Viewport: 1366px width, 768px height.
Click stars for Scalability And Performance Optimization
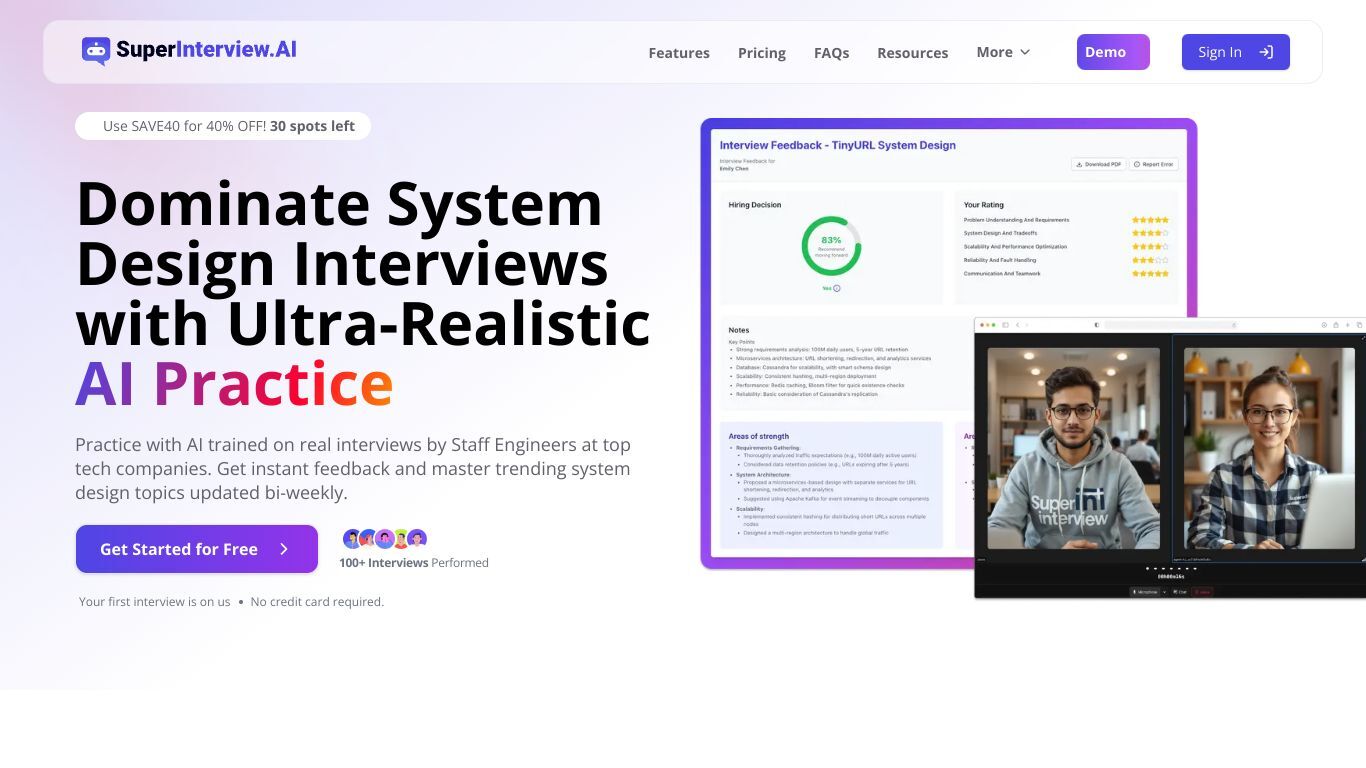(x=1150, y=247)
